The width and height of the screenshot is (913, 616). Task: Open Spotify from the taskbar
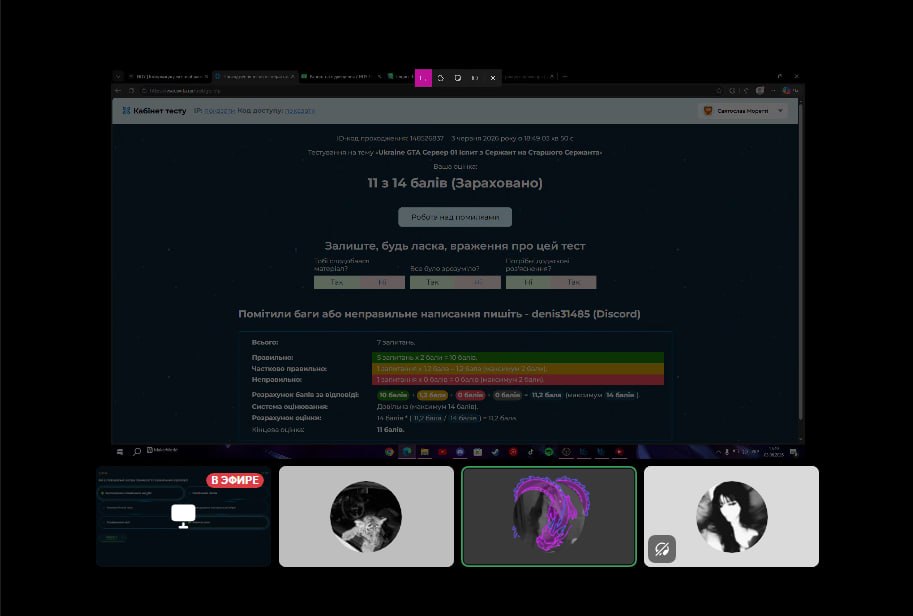(548, 452)
